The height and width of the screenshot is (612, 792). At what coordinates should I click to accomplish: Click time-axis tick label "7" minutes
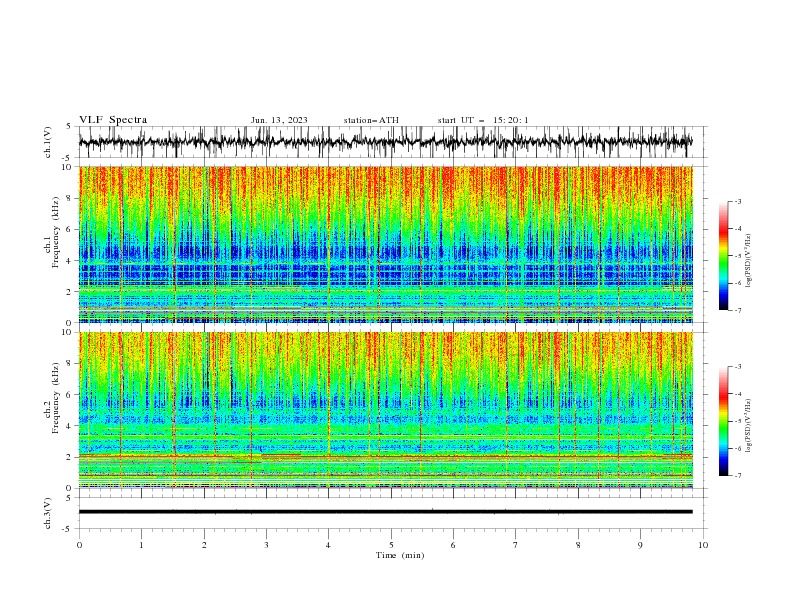click(x=516, y=545)
